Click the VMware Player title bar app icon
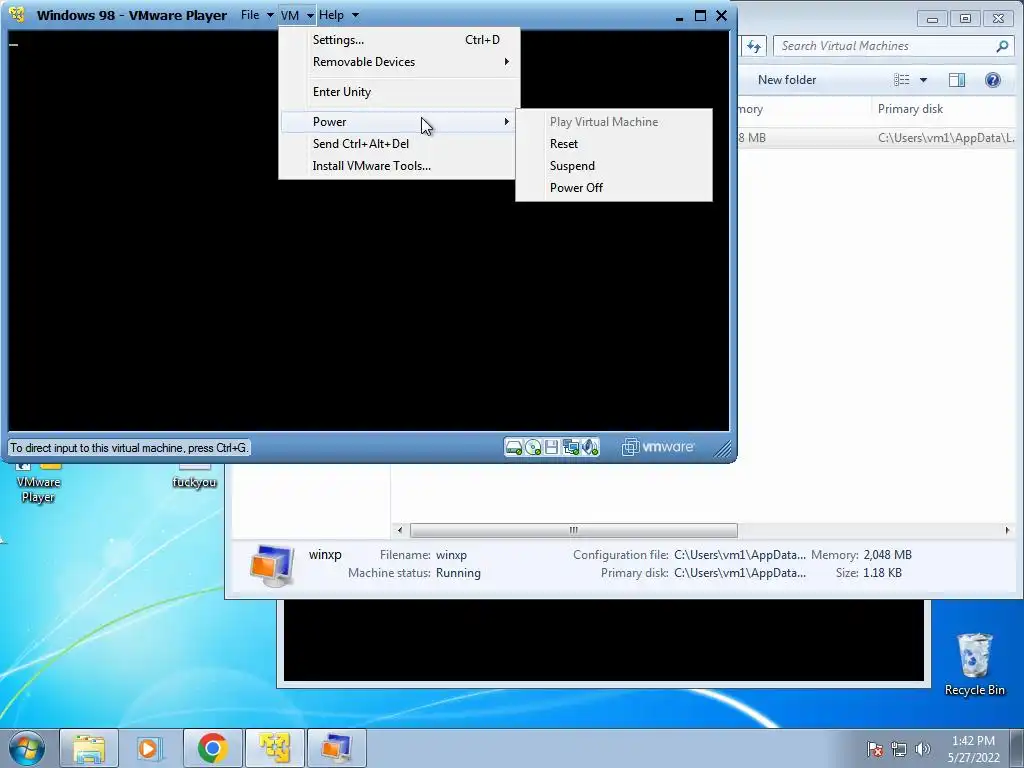1024x768 pixels. (x=17, y=14)
